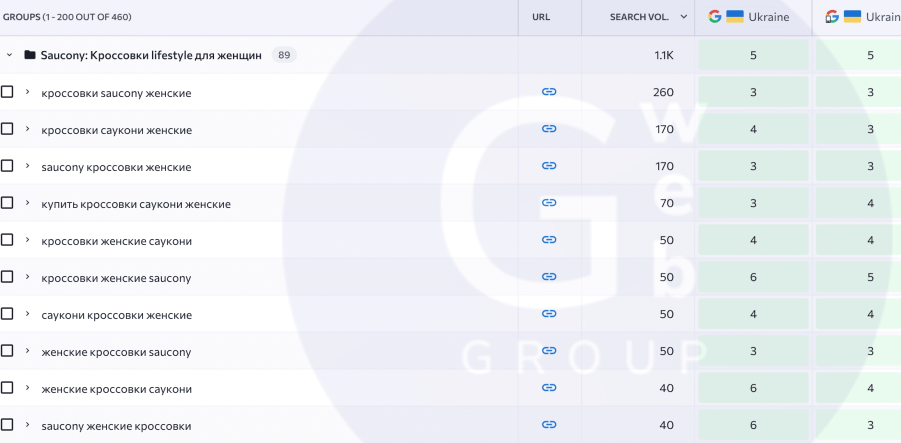901x443 pixels.
Task: Tick checkbox for кроссовки saucony женские
Action: (x=8, y=92)
